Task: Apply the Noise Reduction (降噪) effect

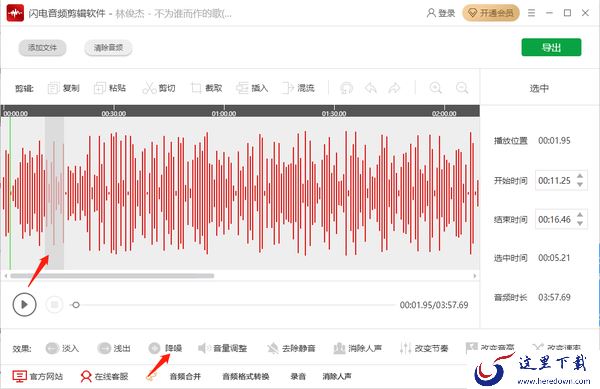Action: [x=165, y=348]
